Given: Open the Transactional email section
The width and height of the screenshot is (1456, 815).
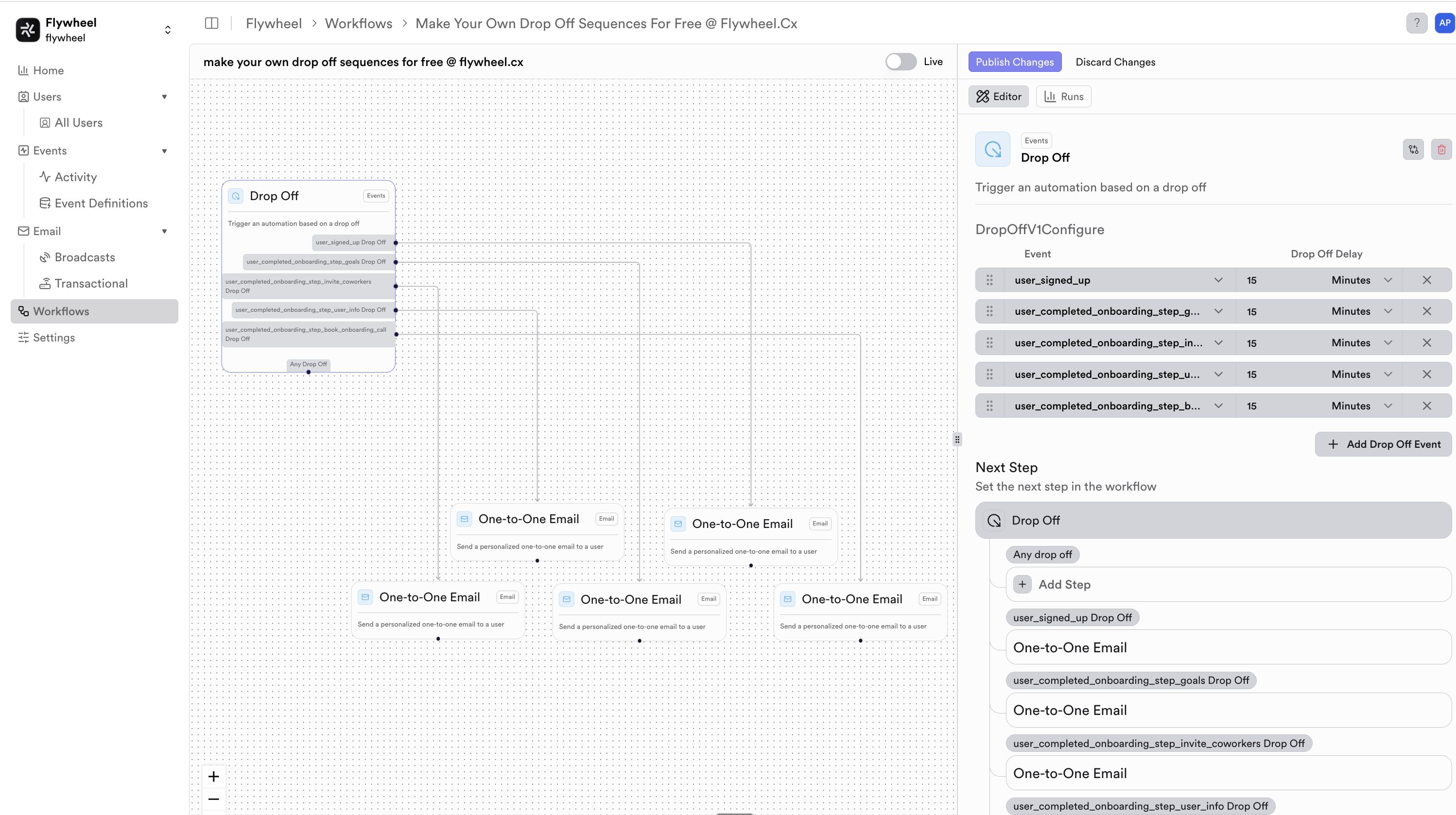Looking at the screenshot, I should tap(91, 283).
